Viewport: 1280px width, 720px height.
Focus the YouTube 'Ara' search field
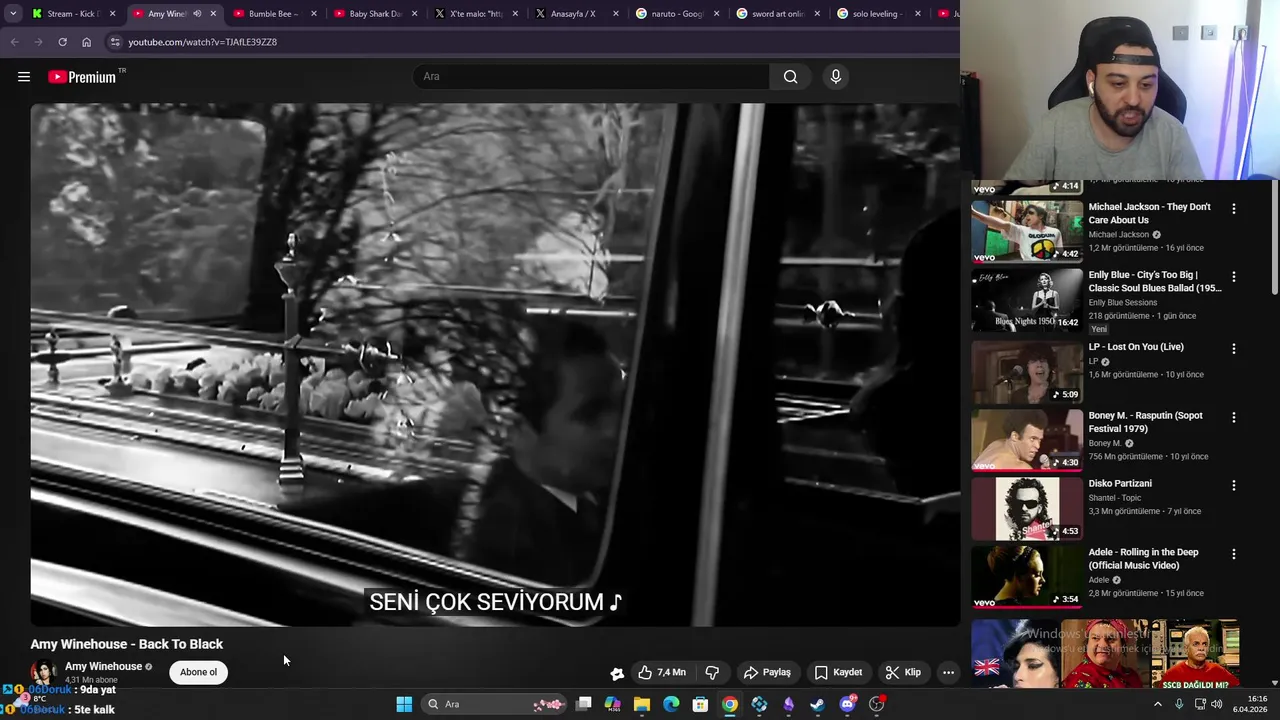click(591, 77)
